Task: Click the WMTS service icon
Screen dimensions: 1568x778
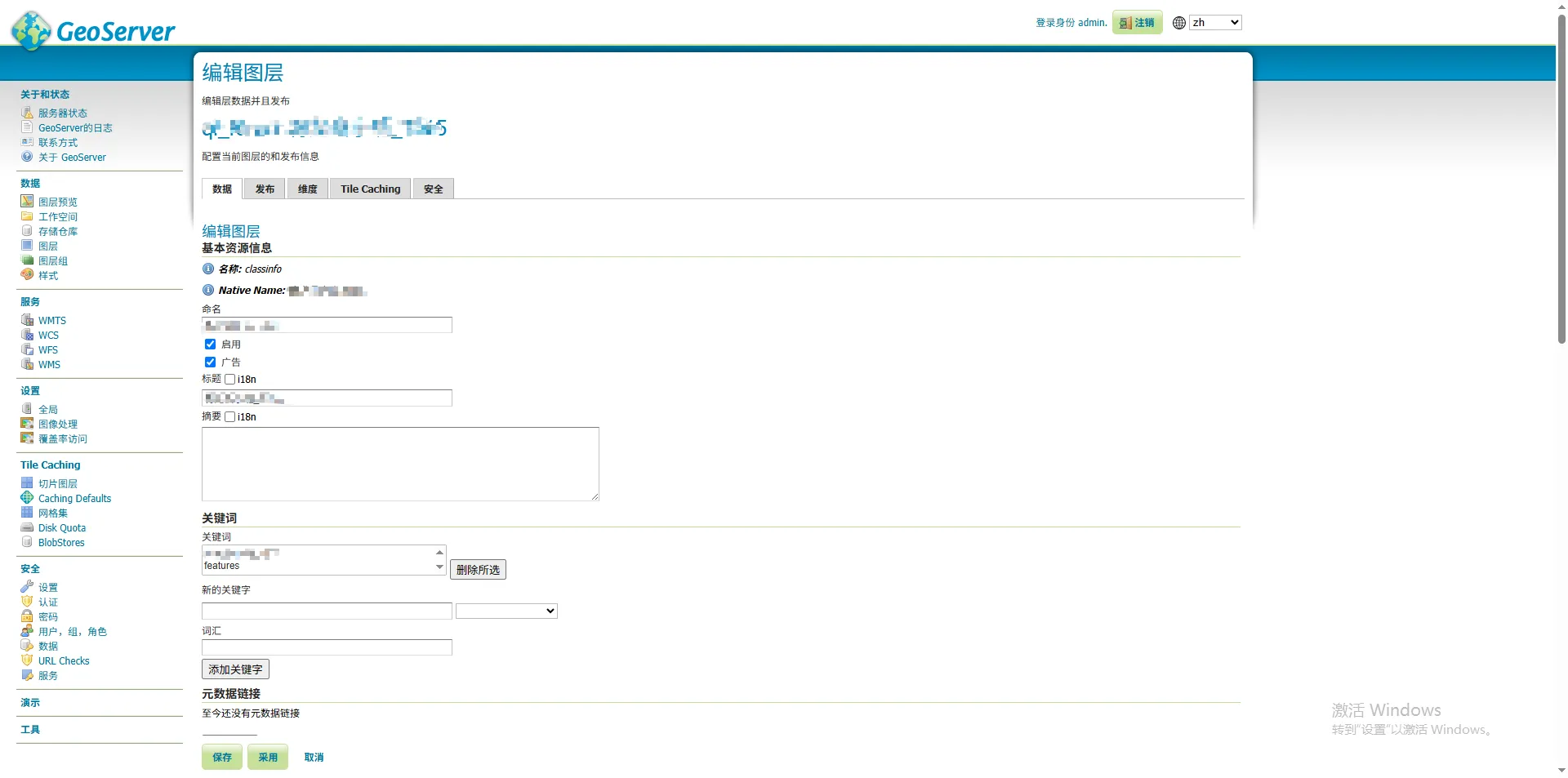Action: click(x=27, y=320)
